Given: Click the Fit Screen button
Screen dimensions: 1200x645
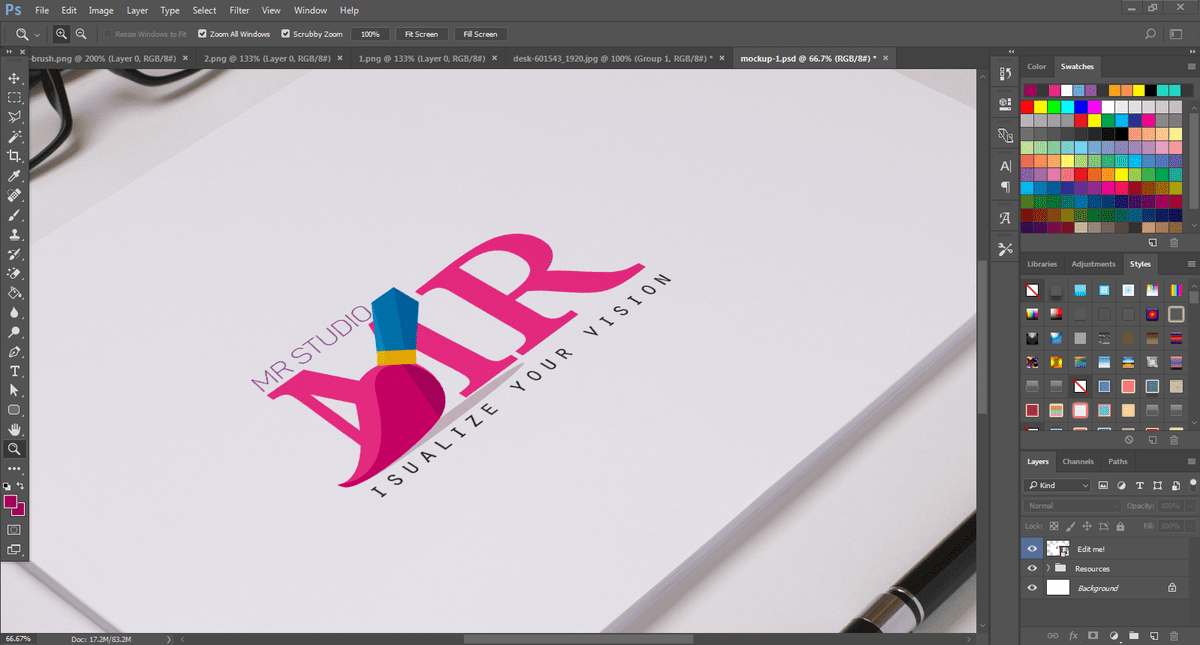Looking at the screenshot, I should (421, 34).
